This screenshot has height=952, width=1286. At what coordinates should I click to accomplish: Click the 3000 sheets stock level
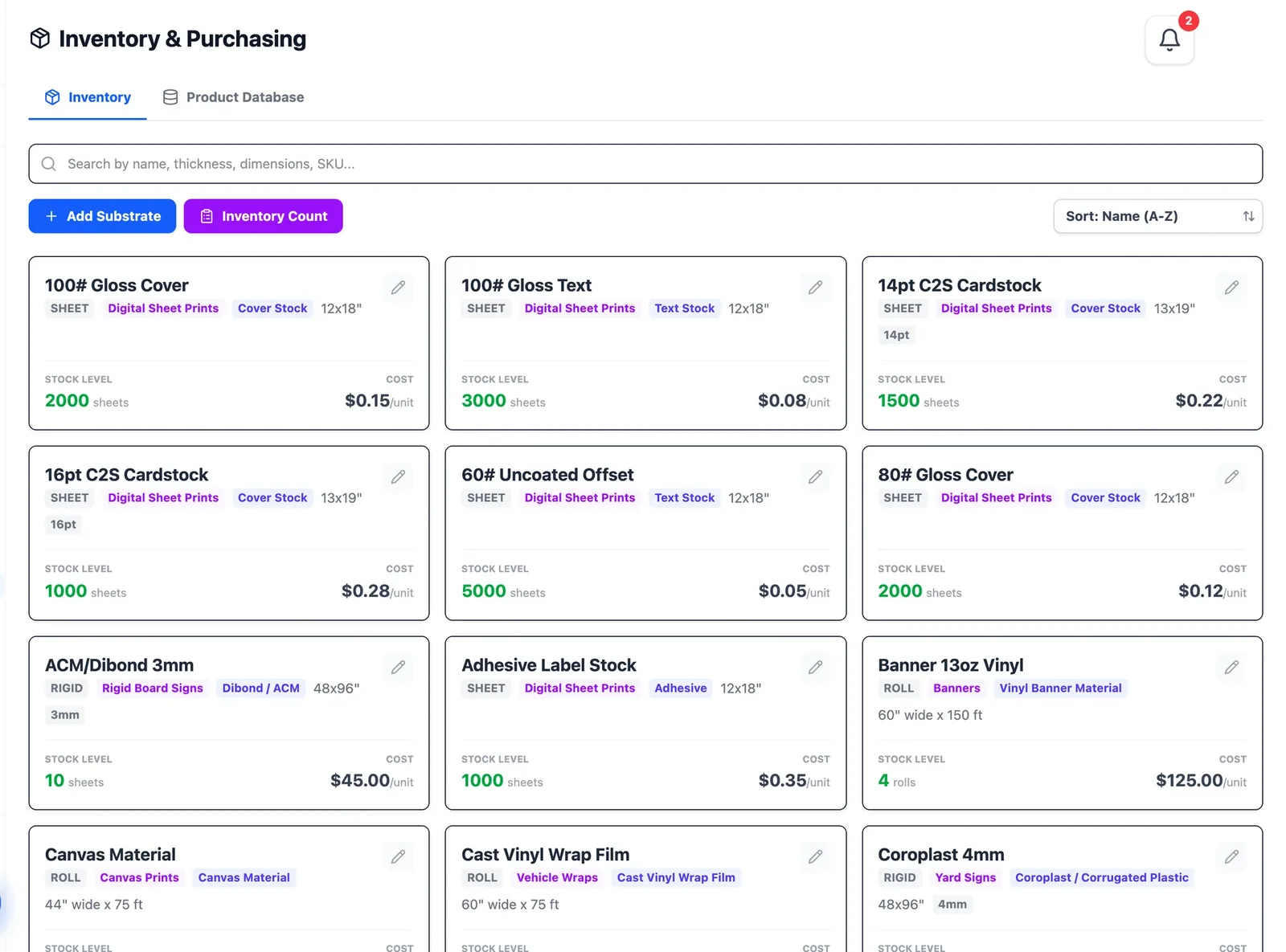pos(503,401)
